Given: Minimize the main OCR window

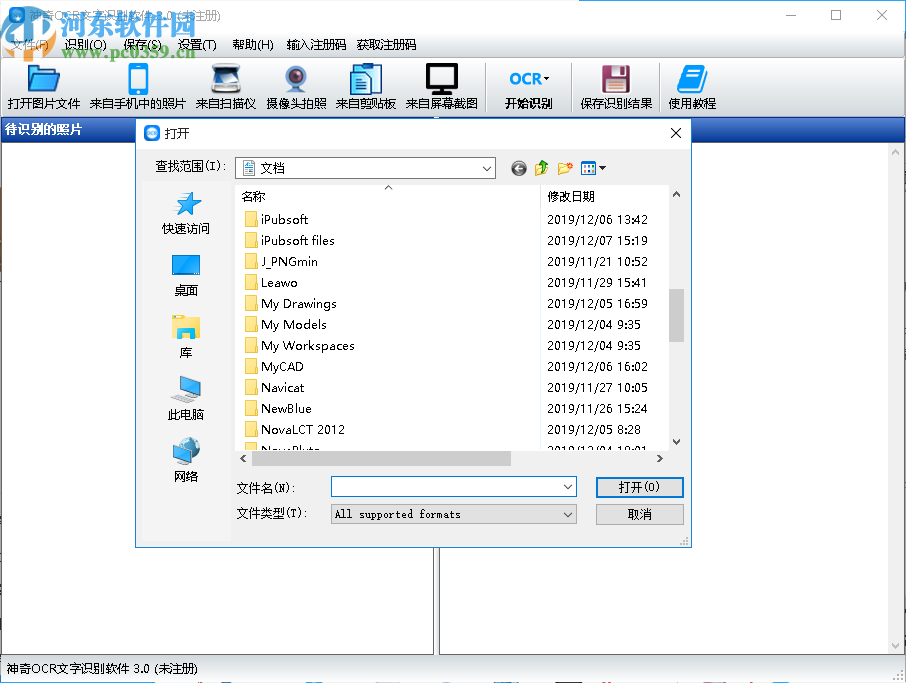Looking at the screenshot, I should pos(790,15).
